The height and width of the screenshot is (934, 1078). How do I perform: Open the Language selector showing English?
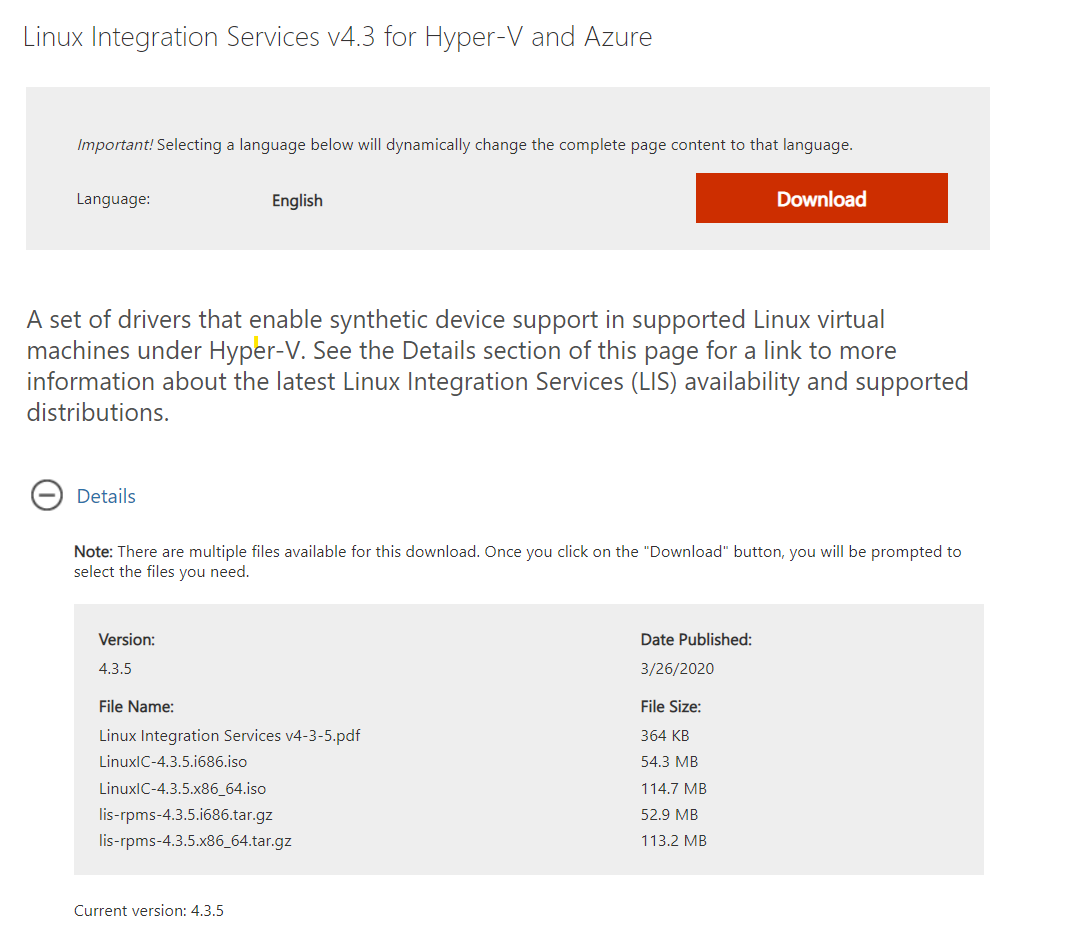pyautogui.click(x=297, y=200)
